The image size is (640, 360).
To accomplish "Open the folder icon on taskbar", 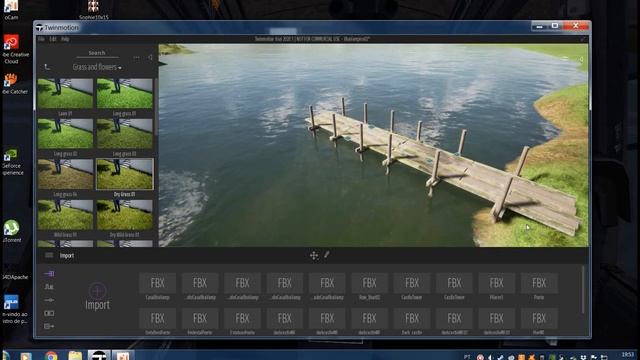I will 75,356.
